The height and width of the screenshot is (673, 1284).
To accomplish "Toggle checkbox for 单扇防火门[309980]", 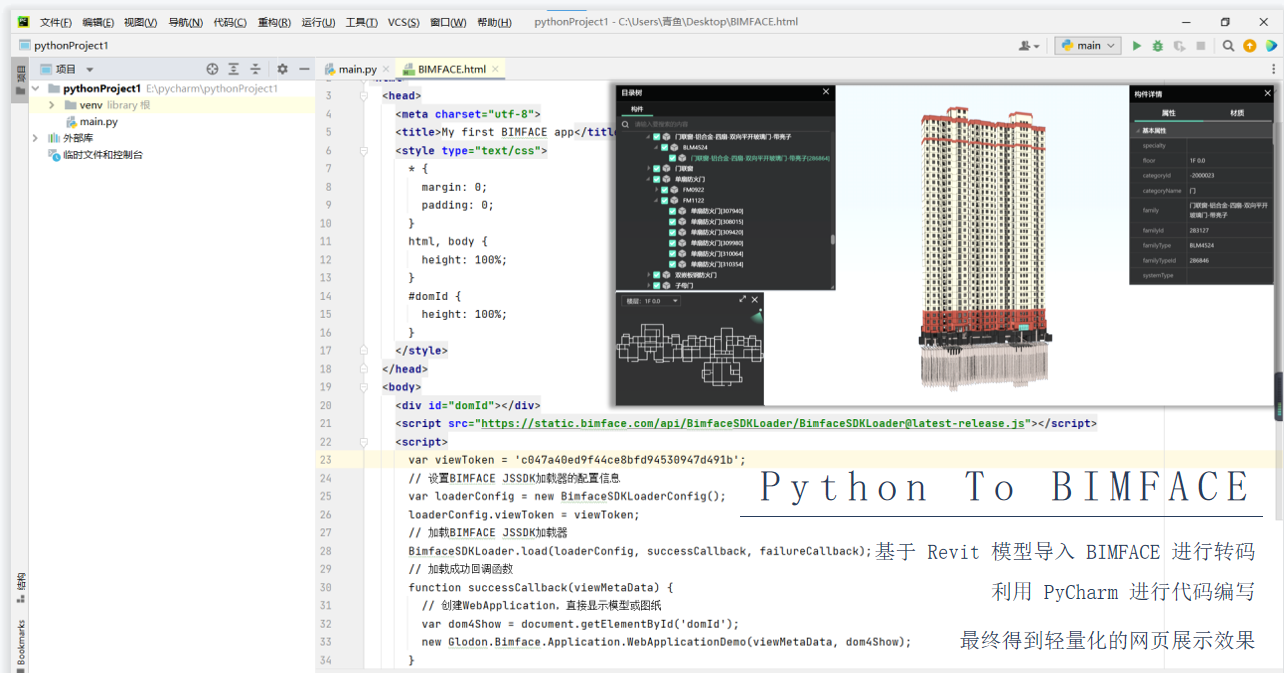I will pyautogui.click(x=673, y=243).
